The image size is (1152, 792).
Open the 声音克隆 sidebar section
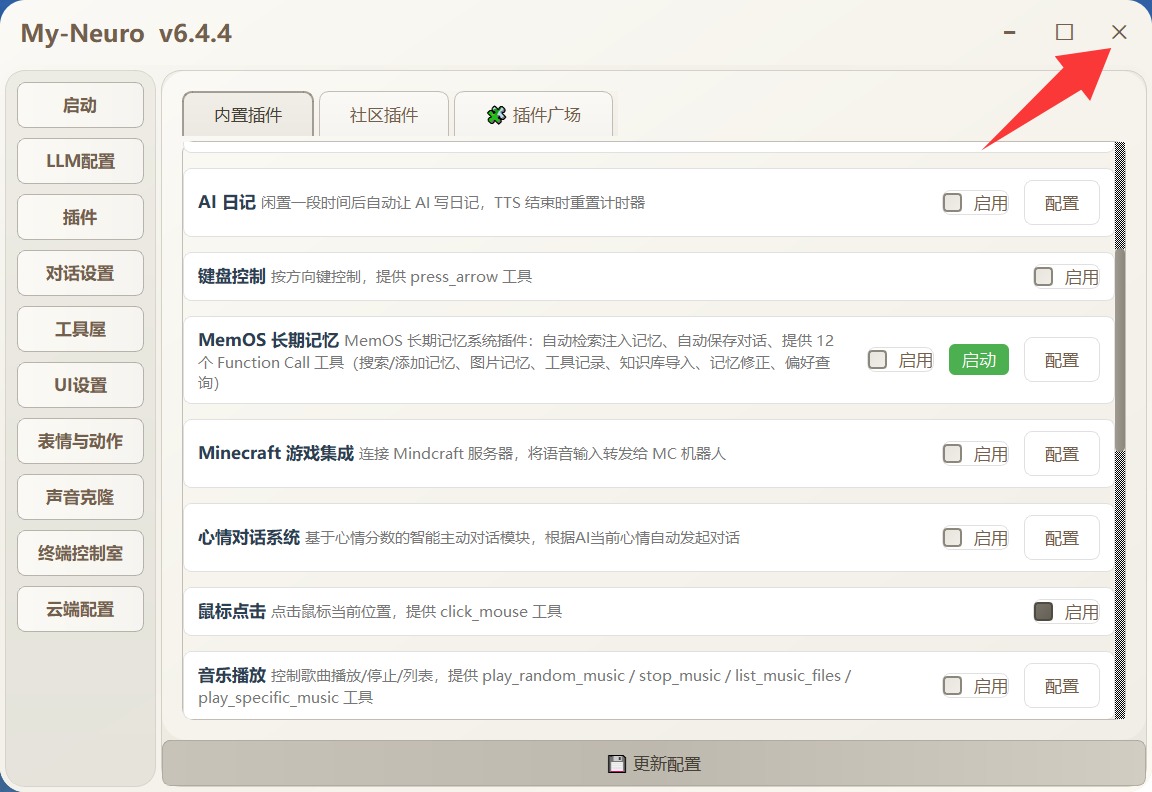tap(80, 497)
